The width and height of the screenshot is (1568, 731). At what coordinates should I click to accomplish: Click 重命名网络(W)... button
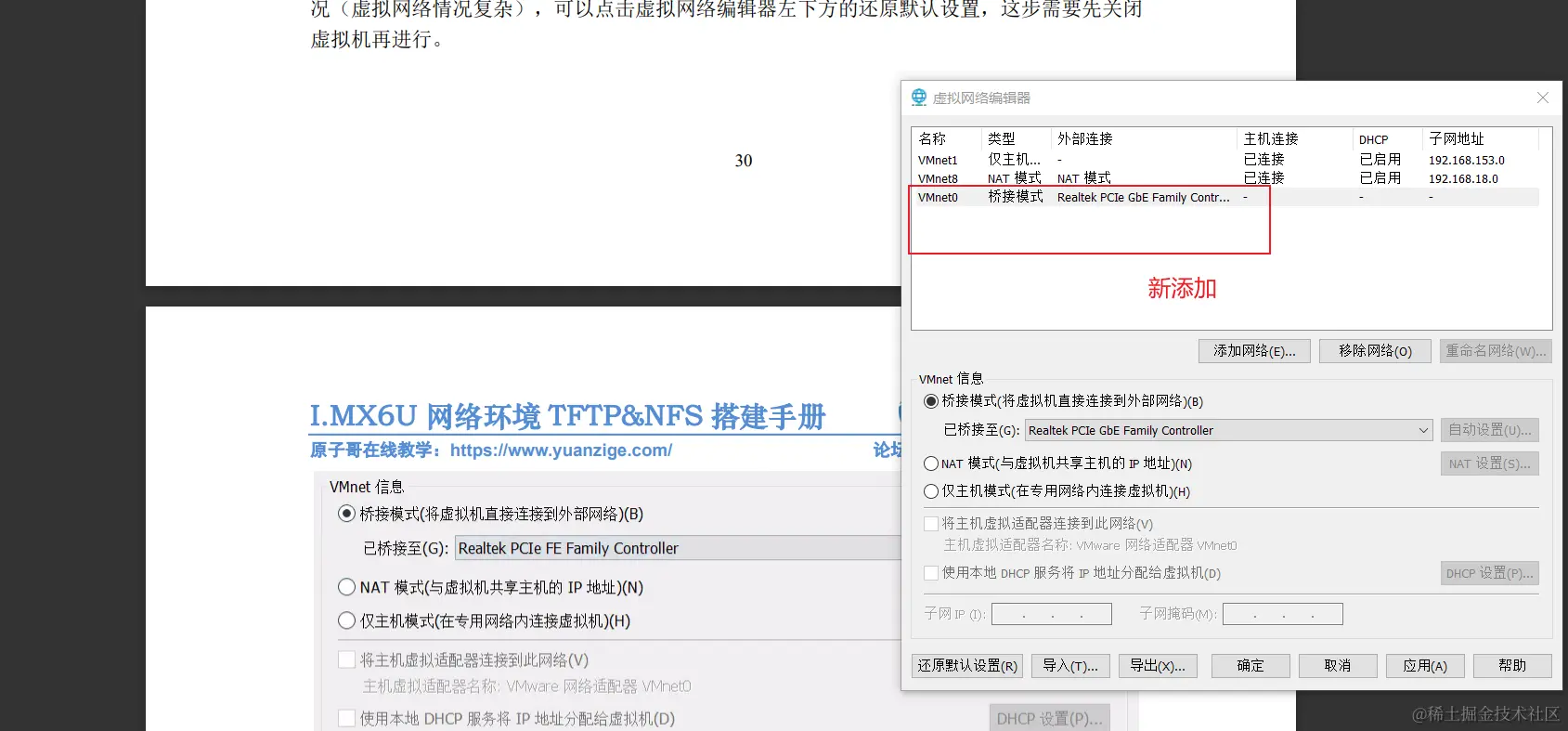pyautogui.click(x=1496, y=351)
